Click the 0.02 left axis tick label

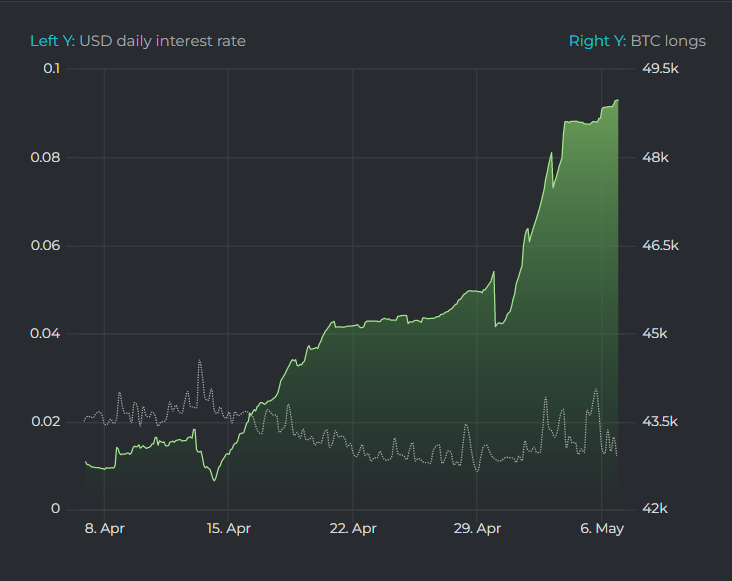pyautogui.click(x=46, y=421)
